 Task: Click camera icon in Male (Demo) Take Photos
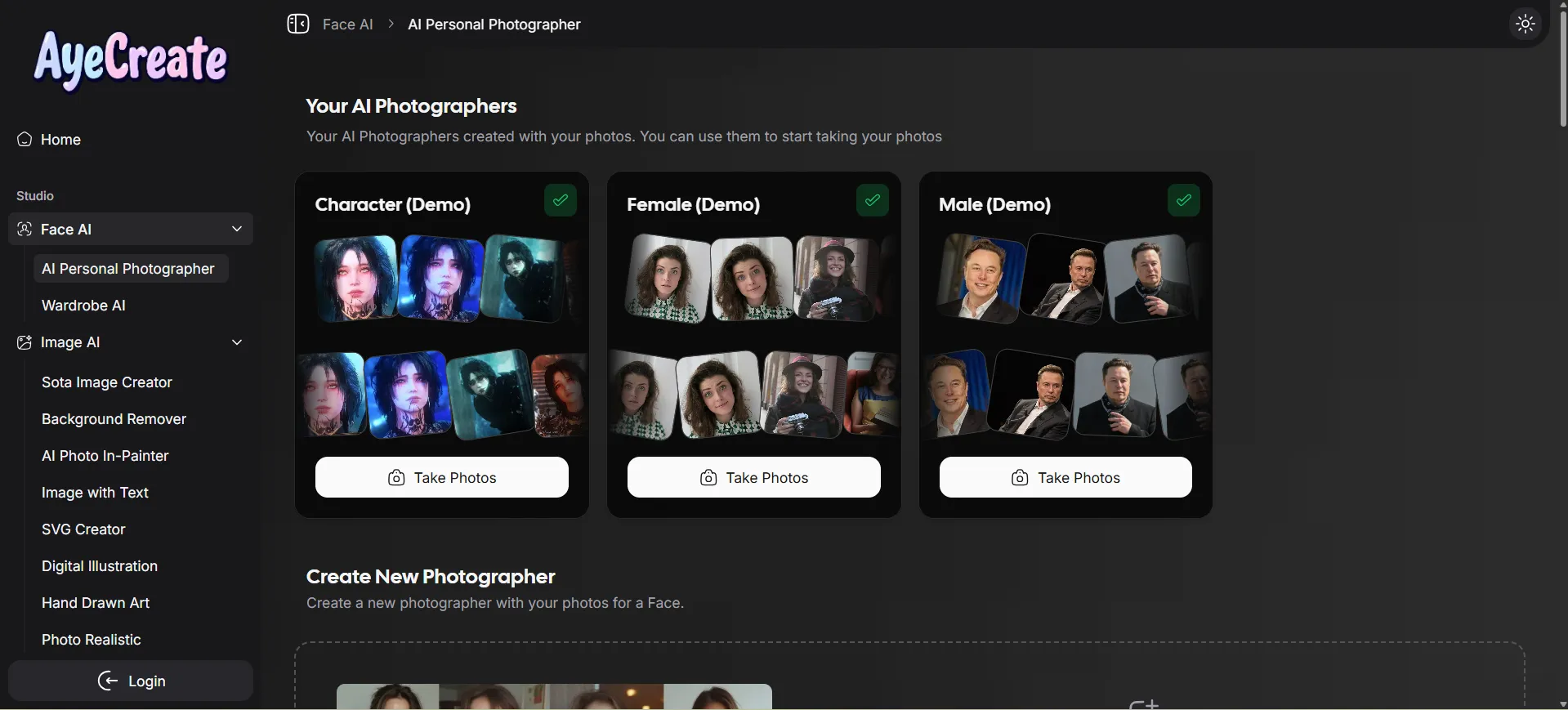pos(1020,478)
